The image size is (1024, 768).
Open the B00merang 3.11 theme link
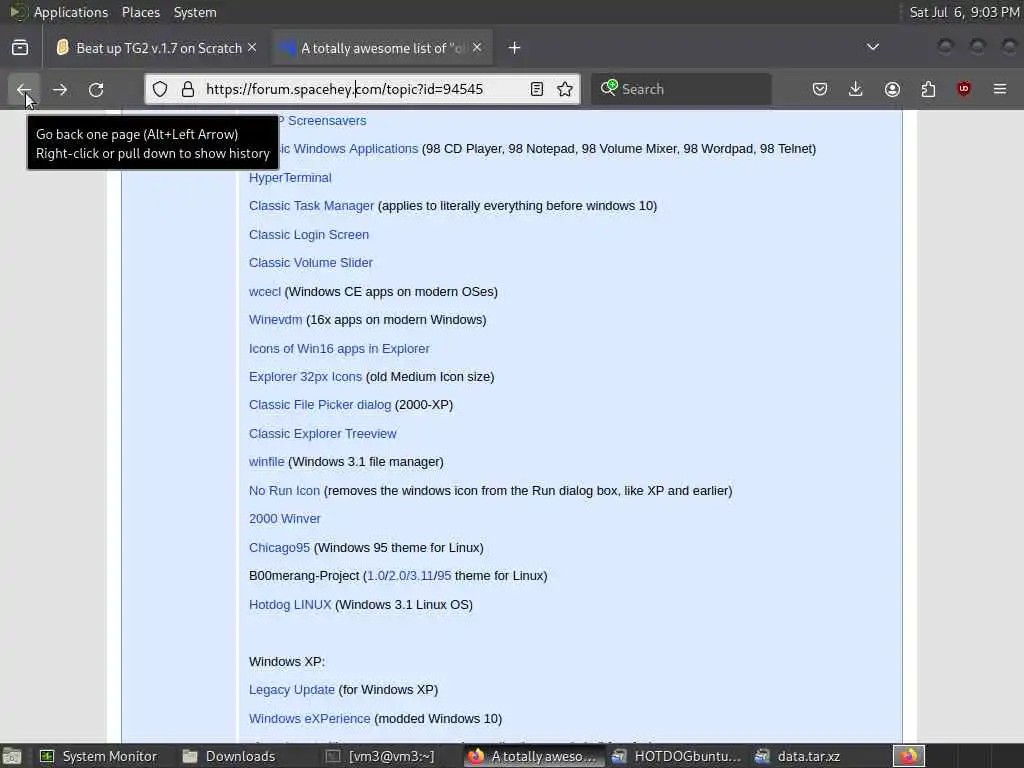point(421,576)
